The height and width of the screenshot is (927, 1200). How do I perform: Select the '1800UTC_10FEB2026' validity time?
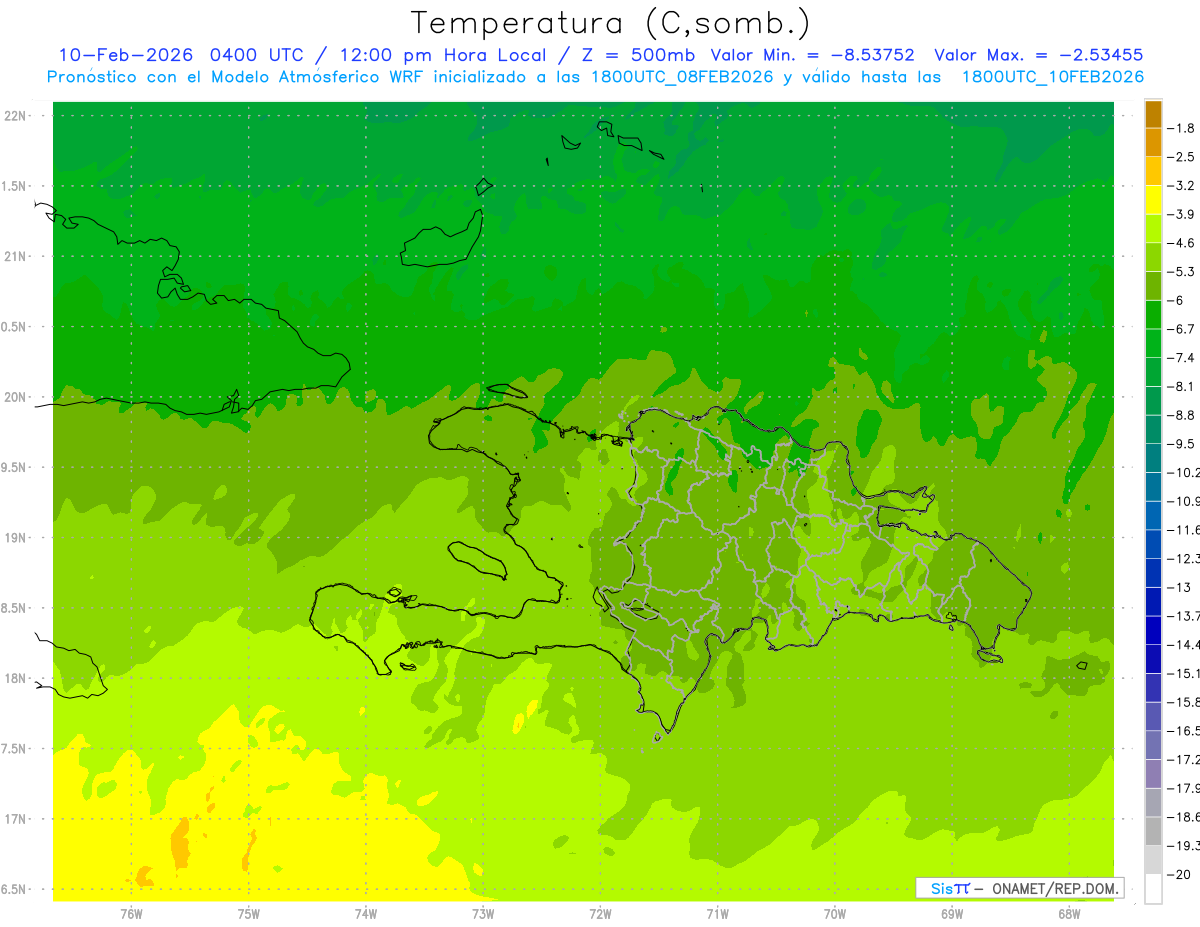point(1053,77)
